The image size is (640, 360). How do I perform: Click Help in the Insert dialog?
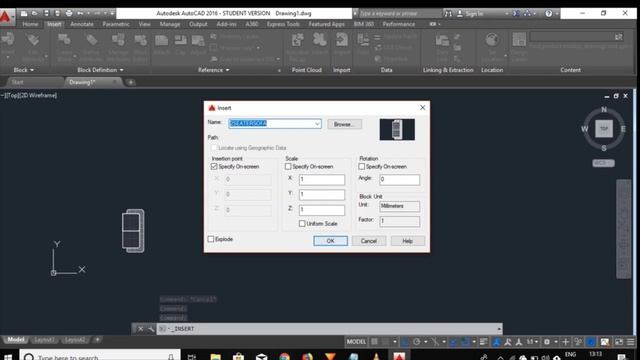click(407, 241)
